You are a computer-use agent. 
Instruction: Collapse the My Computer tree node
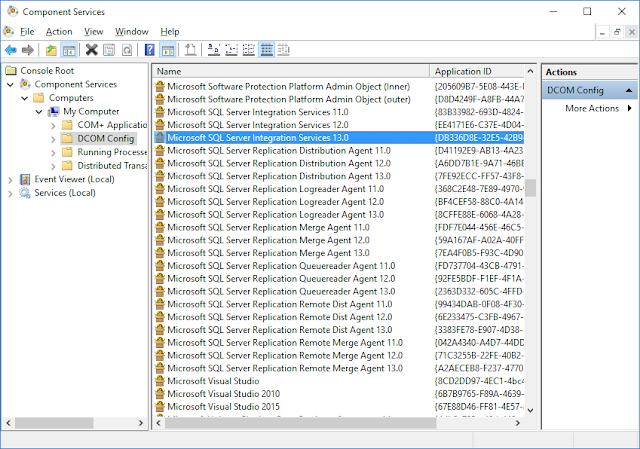pyautogui.click(x=39, y=111)
